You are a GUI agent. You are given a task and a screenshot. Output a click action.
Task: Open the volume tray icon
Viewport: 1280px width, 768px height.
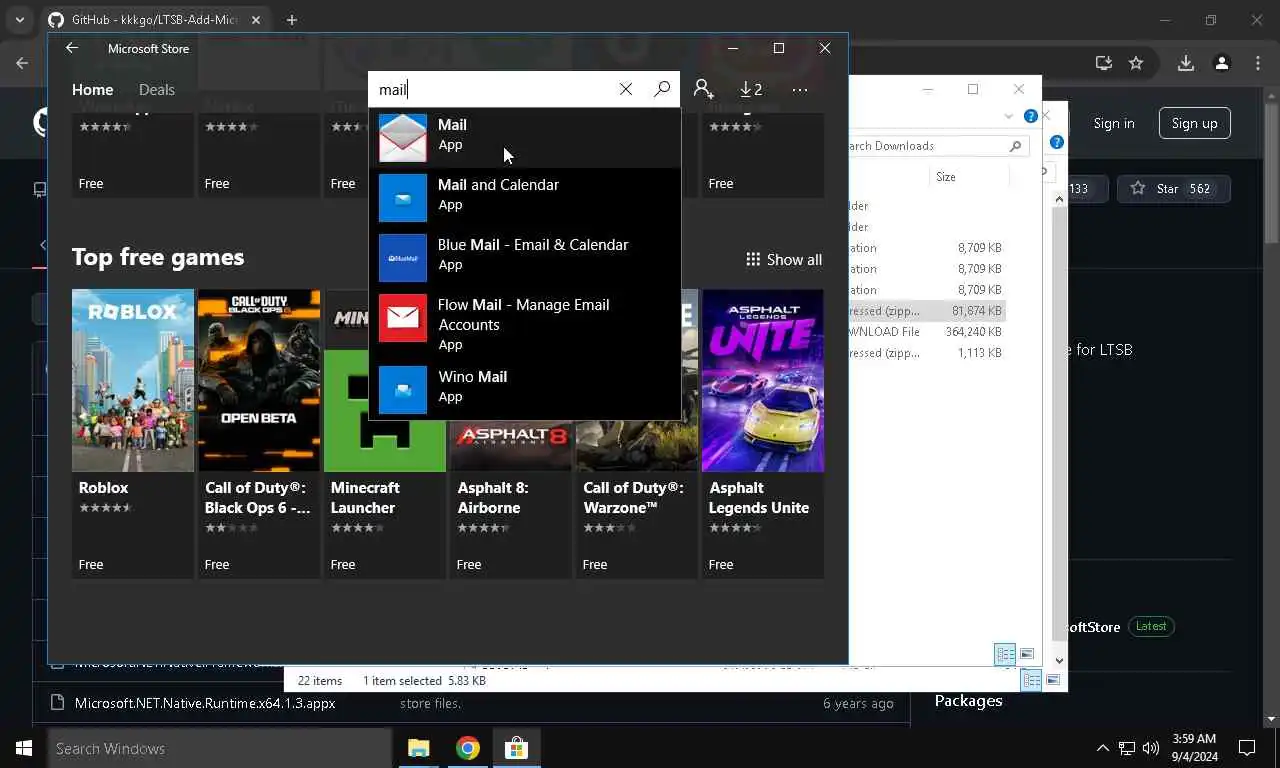click(1151, 748)
